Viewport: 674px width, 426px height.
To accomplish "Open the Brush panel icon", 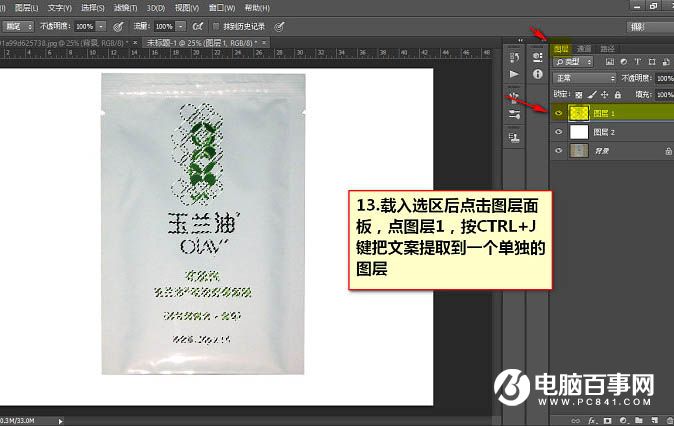I will coord(514,98).
